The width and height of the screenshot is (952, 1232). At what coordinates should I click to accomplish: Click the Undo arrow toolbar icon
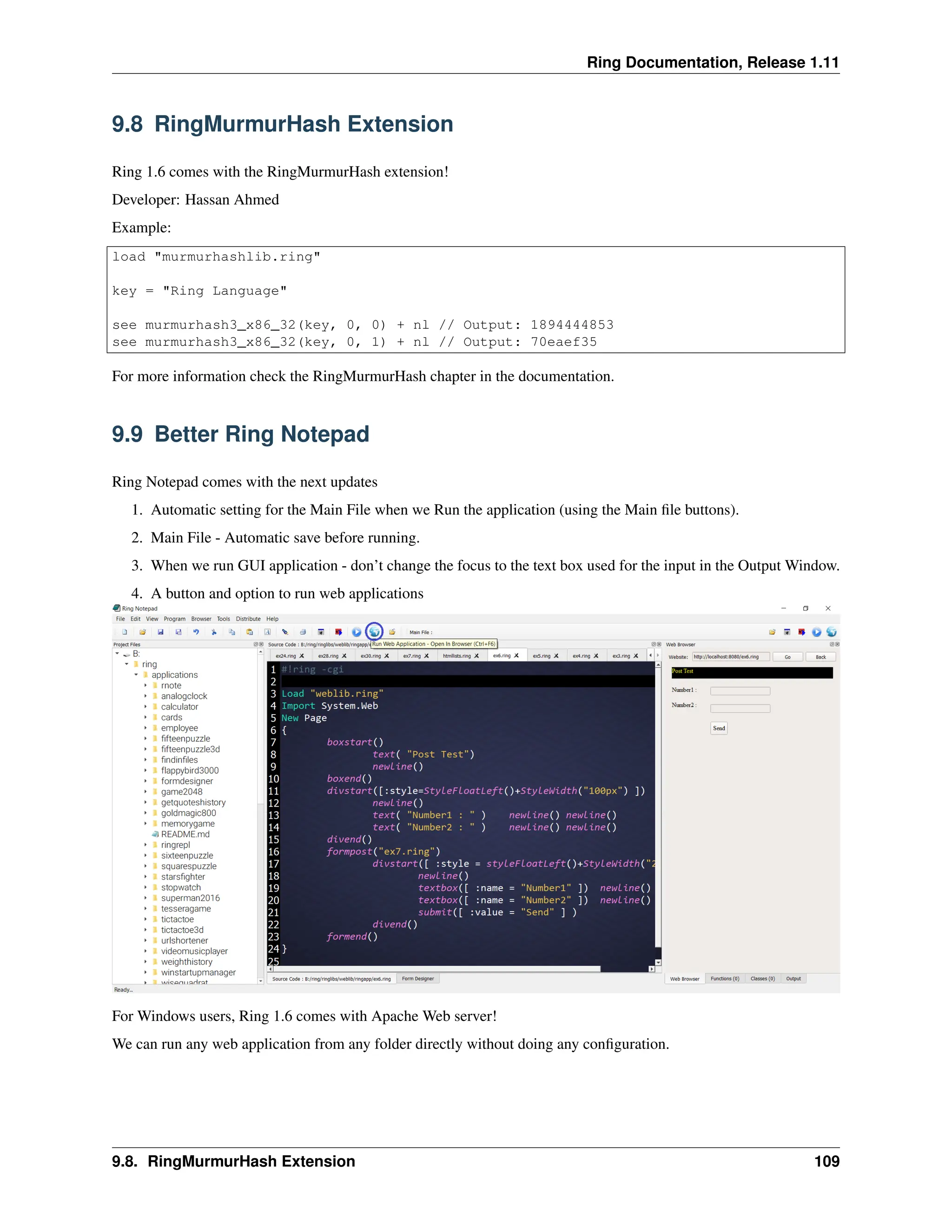196,632
